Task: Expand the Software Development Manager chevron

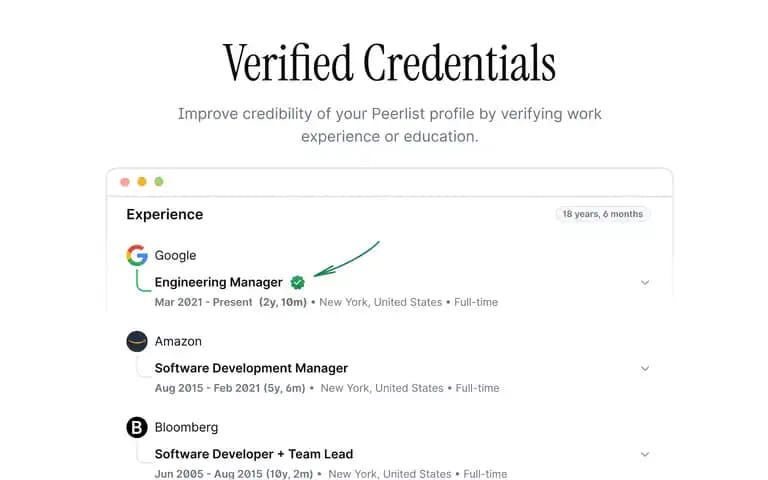Action: (645, 368)
